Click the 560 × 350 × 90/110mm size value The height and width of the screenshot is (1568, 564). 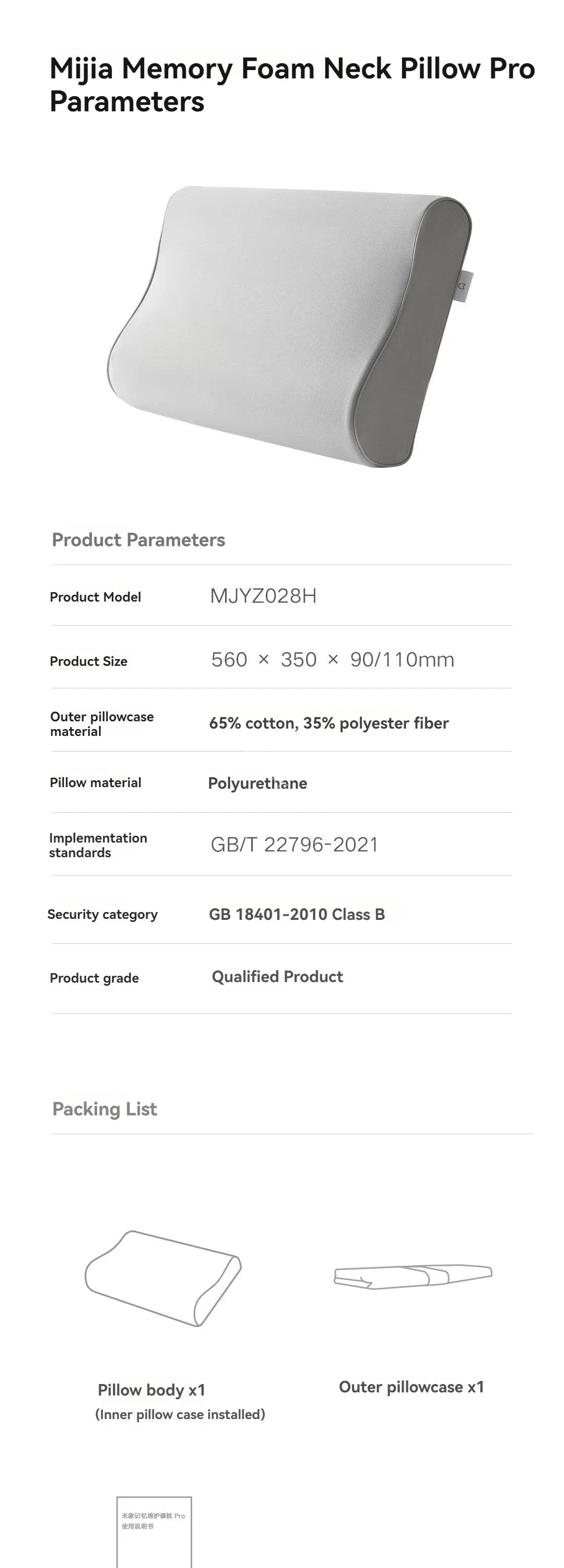coord(332,660)
